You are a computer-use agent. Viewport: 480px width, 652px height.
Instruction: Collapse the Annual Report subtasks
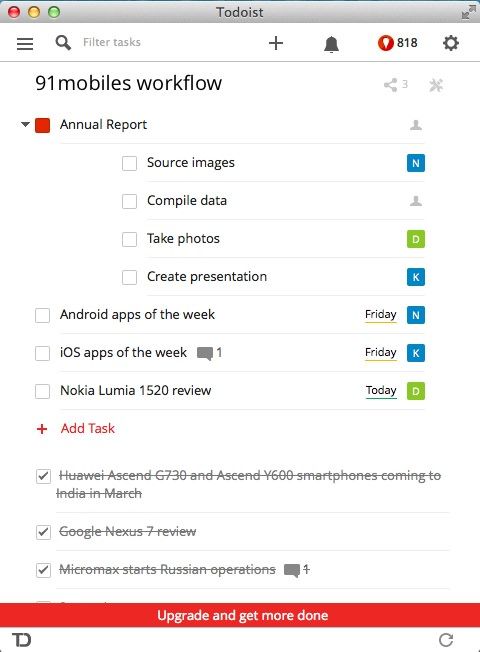[x=25, y=124]
